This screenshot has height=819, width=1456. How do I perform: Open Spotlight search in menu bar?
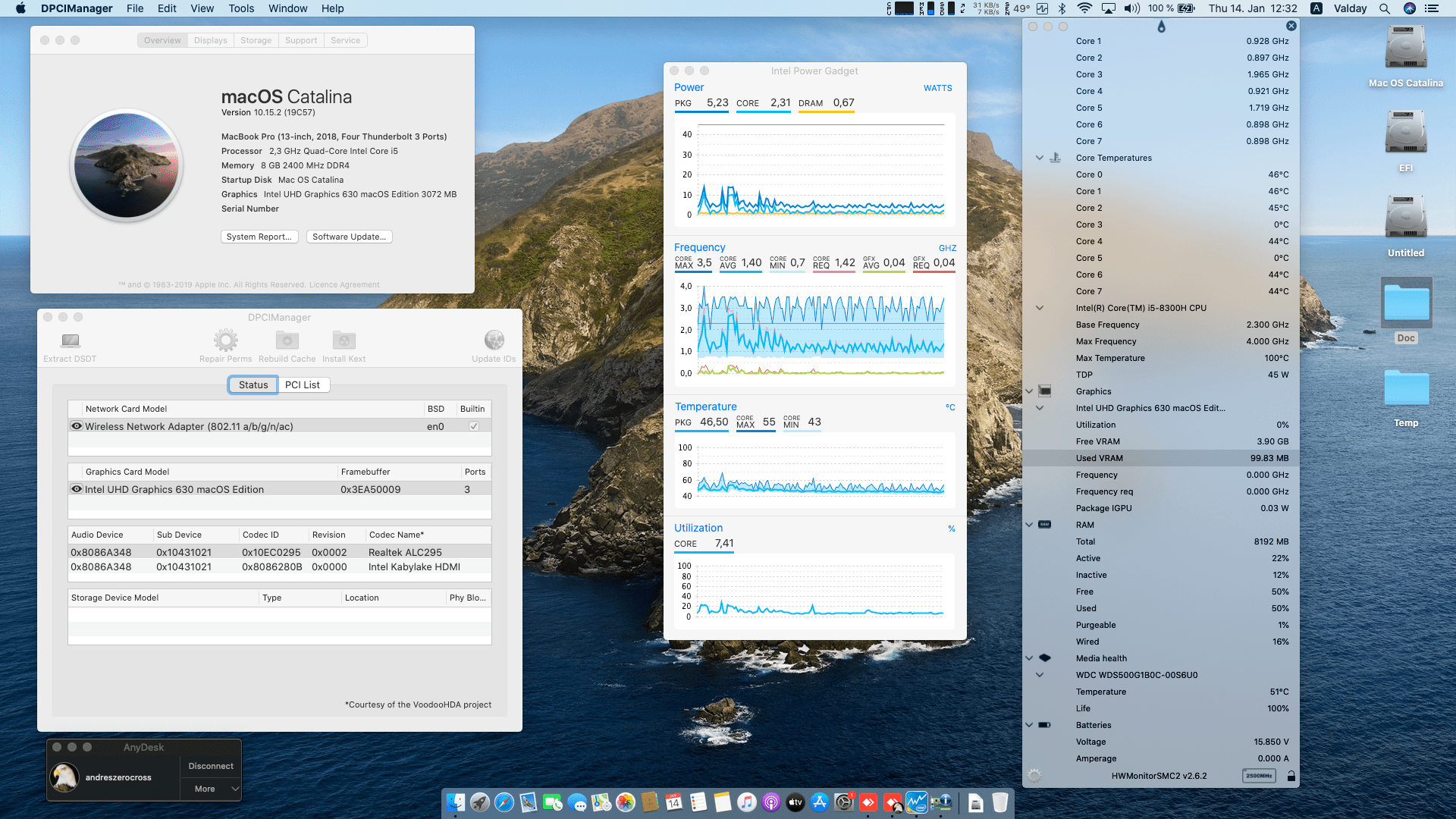[1385, 8]
